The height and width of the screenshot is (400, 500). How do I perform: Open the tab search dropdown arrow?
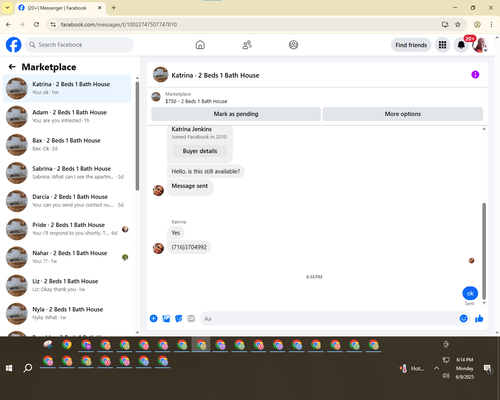7,8
